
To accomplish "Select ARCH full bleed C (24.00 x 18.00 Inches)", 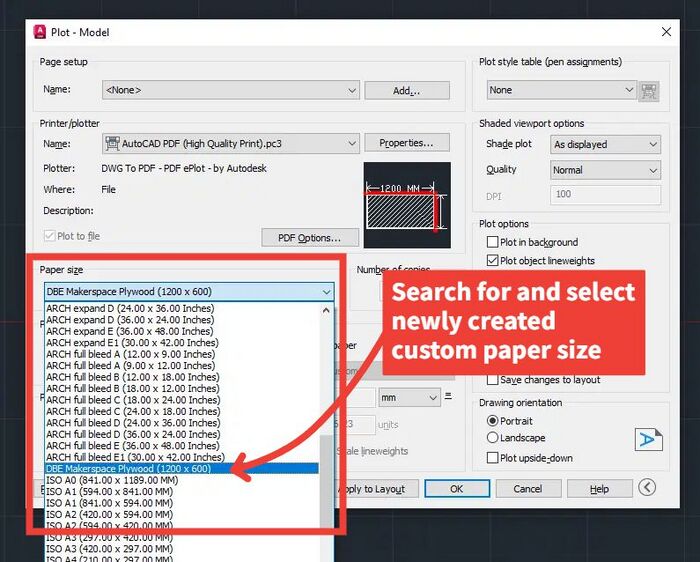I will click(182, 412).
